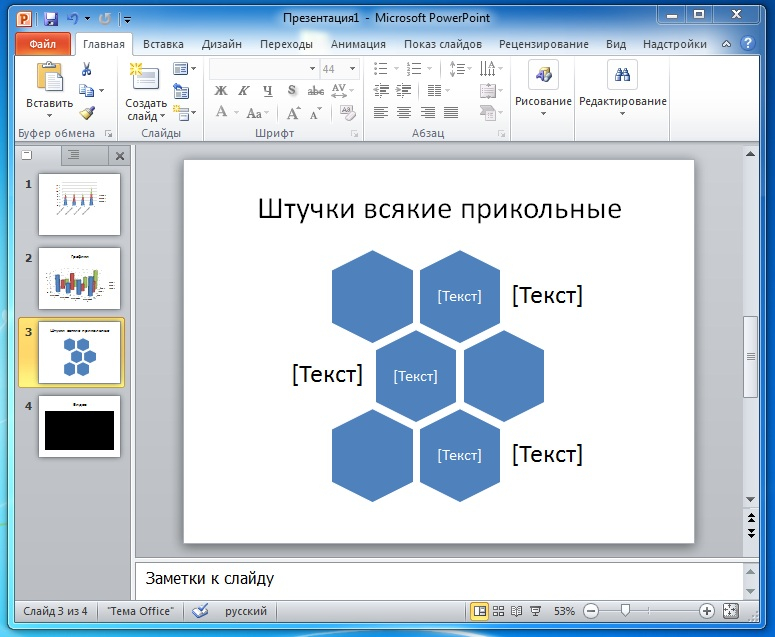Screen dimensions: 775x637
Task: Toggle Italic (К) formatting
Action: pos(244,91)
